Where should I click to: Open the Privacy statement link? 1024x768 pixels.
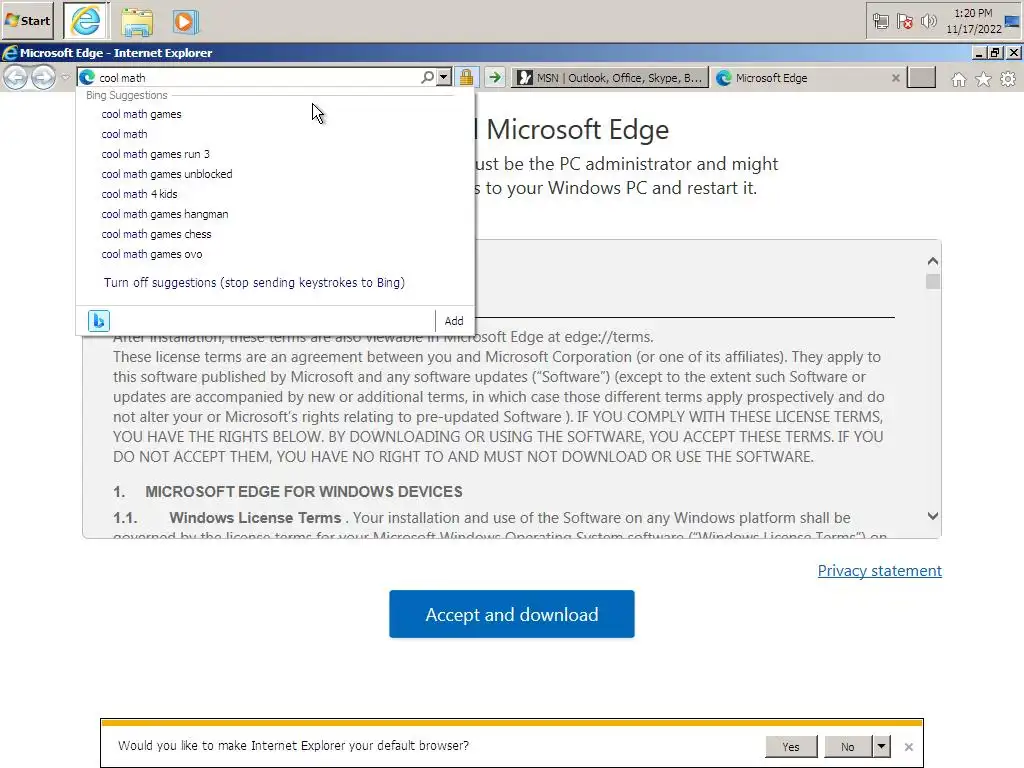[879, 571]
